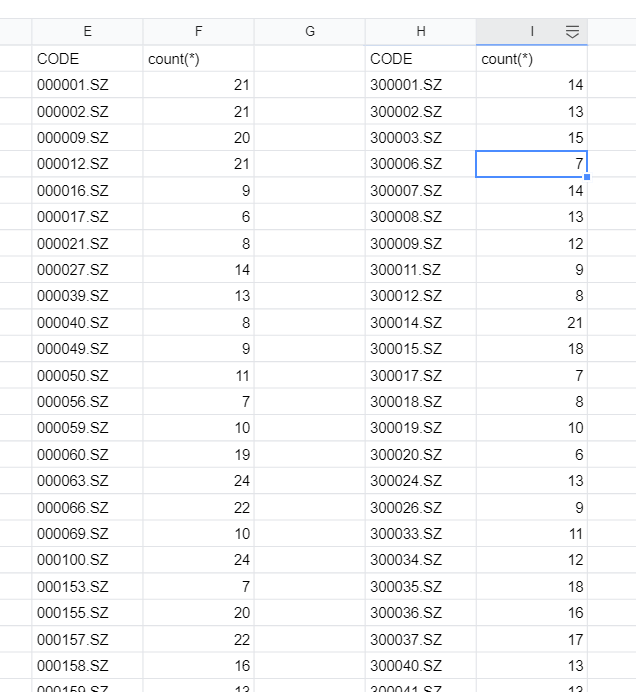
Task: Select cell 300014.SZ
Action: click(x=421, y=323)
